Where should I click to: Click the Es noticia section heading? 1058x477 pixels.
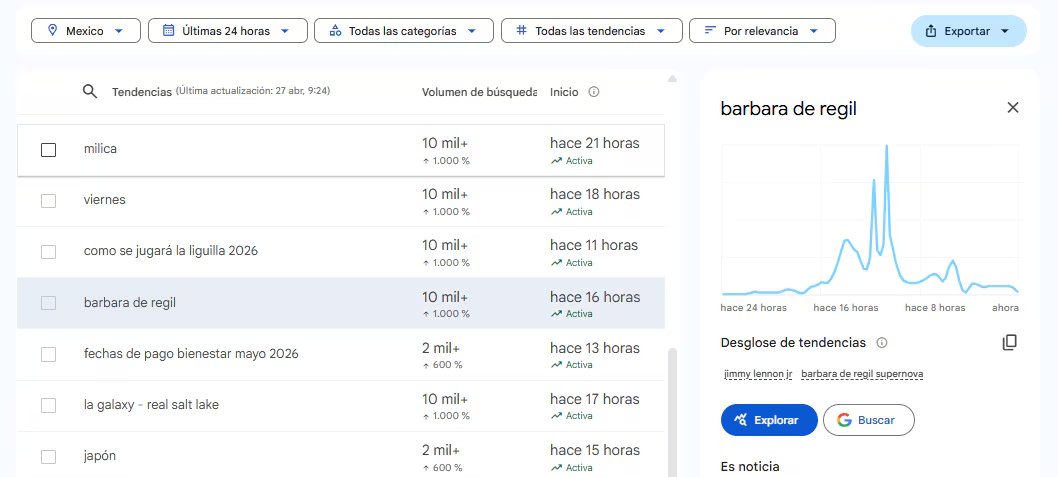750,466
